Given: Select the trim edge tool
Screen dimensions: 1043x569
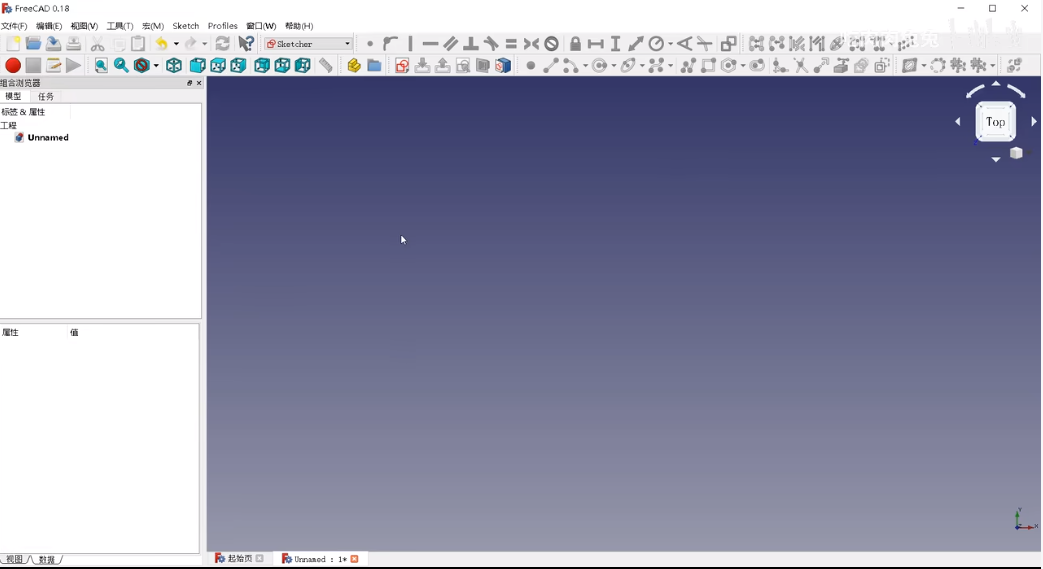Looking at the screenshot, I should (801, 65).
